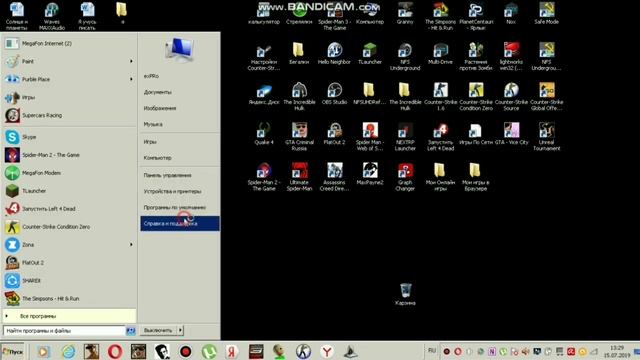Launch MegaFon Modem from Start menu

click(x=69, y=173)
